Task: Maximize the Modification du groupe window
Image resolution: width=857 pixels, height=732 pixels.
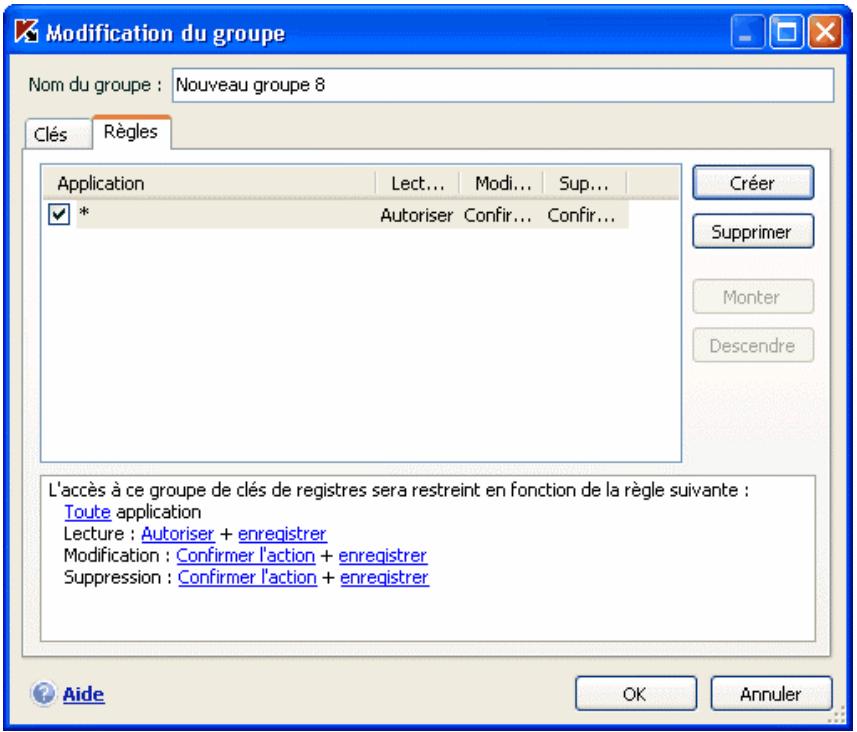Action: coord(786,32)
